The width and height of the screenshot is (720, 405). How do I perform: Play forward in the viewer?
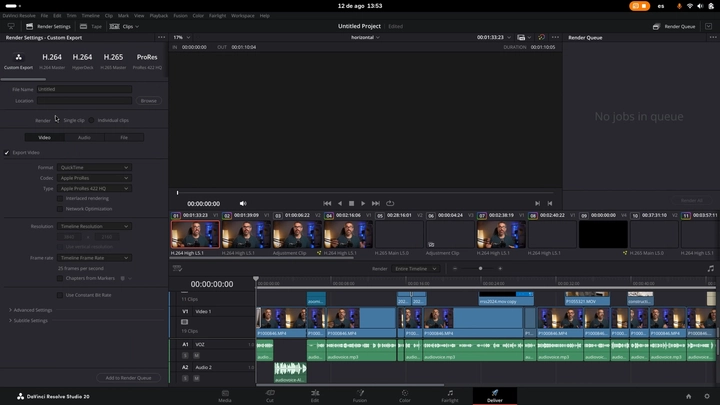[363, 203]
